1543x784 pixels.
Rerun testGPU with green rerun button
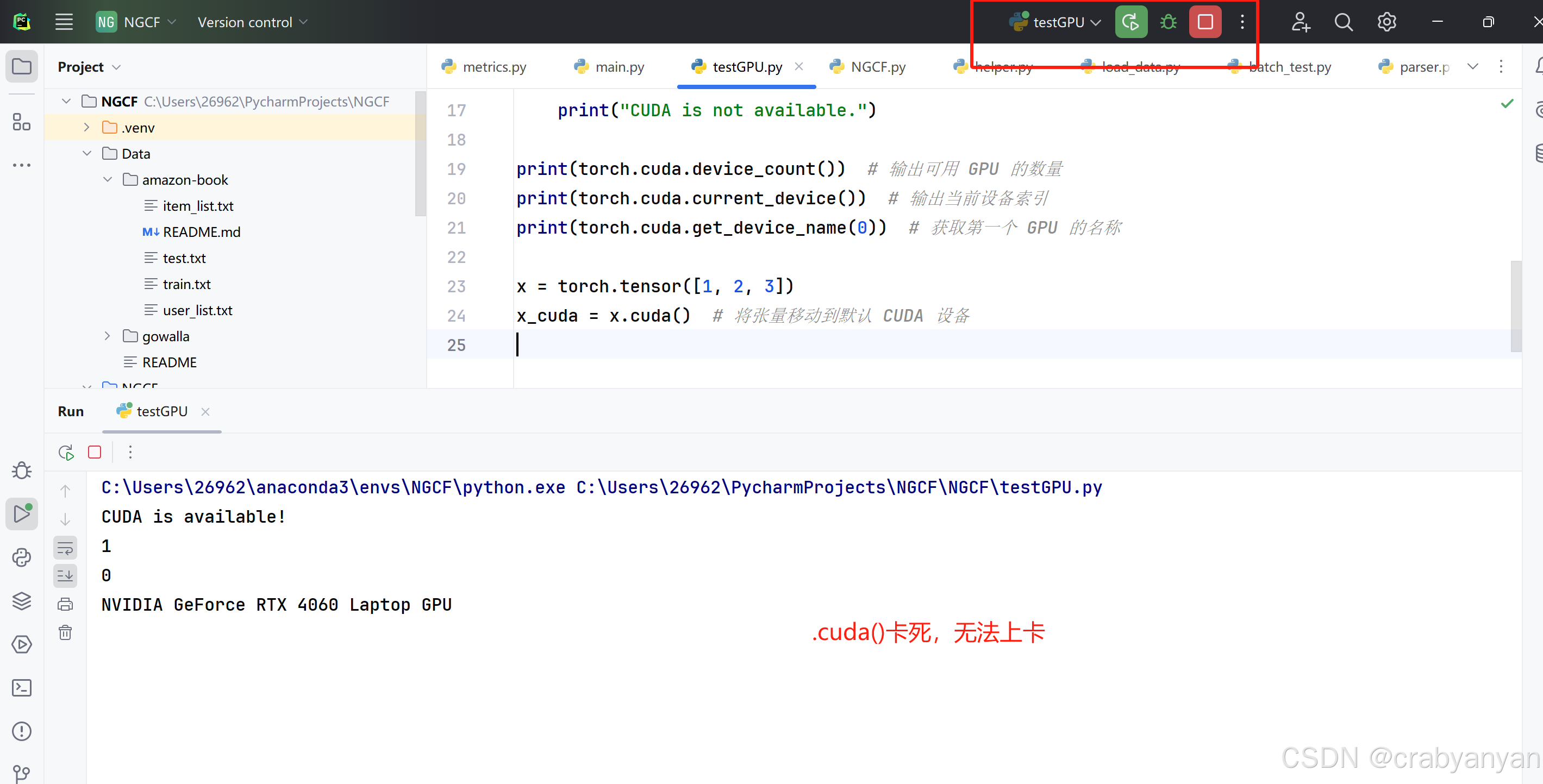click(x=1130, y=22)
